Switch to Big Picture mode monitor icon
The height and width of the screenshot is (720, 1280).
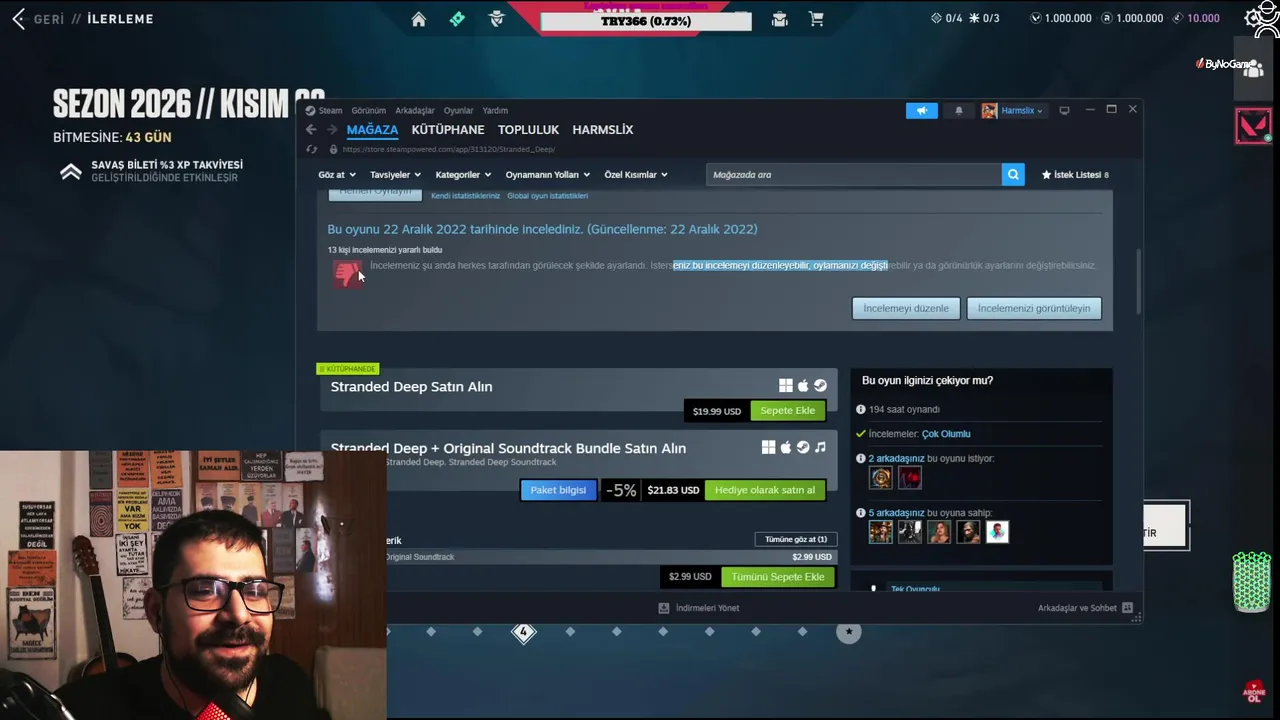[x=1064, y=110]
